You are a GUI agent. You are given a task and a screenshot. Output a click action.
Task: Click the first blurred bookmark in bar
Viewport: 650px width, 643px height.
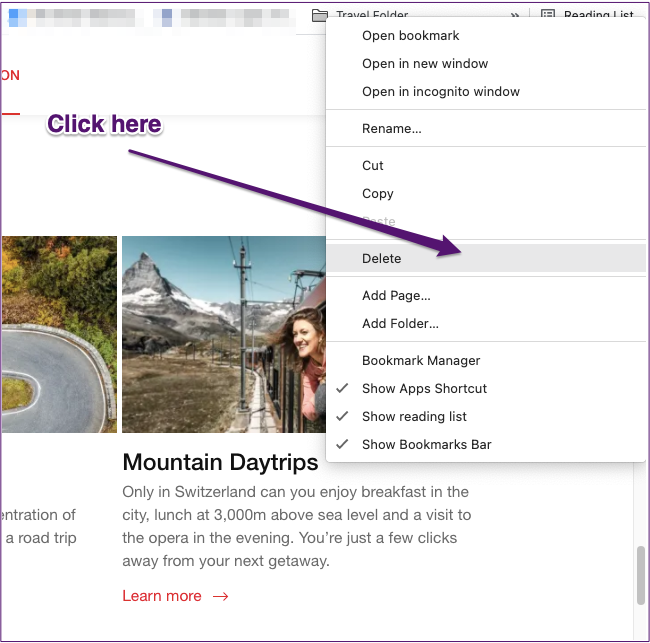pyautogui.click(x=71, y=18)
